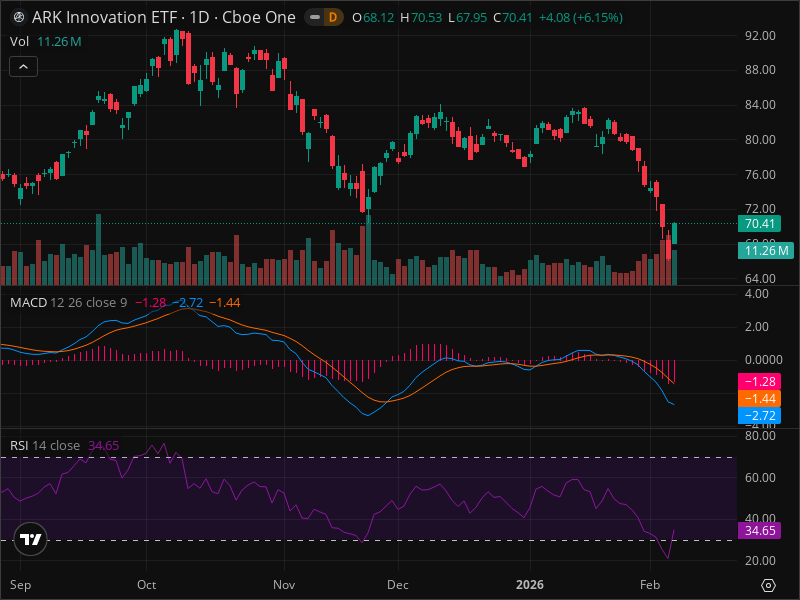Click the signal value −1.44 in legend
Viewport: 800px width, 600px height.
(224, 303)
